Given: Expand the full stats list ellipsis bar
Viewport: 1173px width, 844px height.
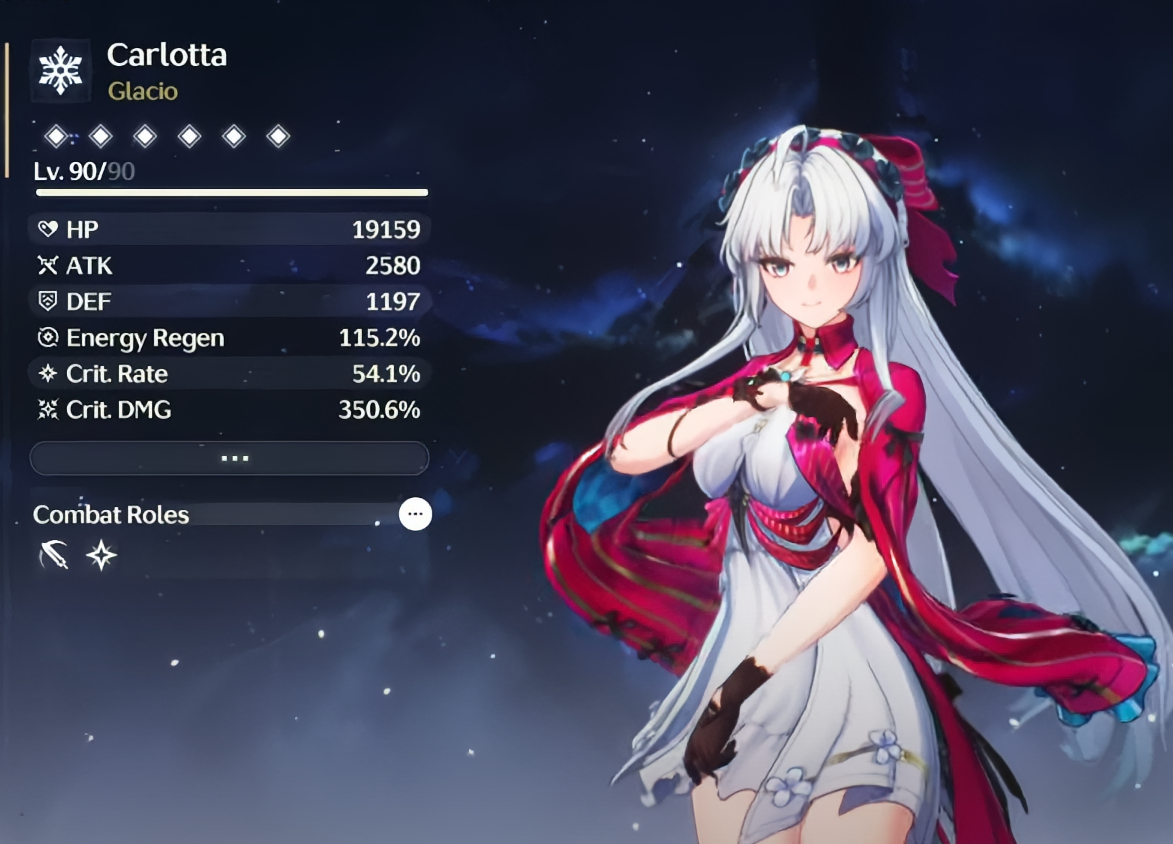Looking at the screenshot, I should pos(230,458).
